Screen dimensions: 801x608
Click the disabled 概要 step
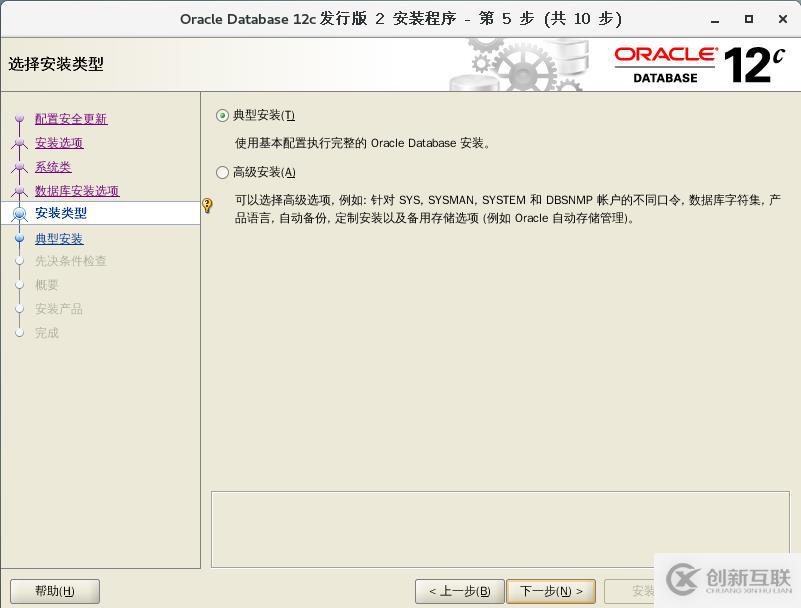pyautogui.click(x=46, y=285)
